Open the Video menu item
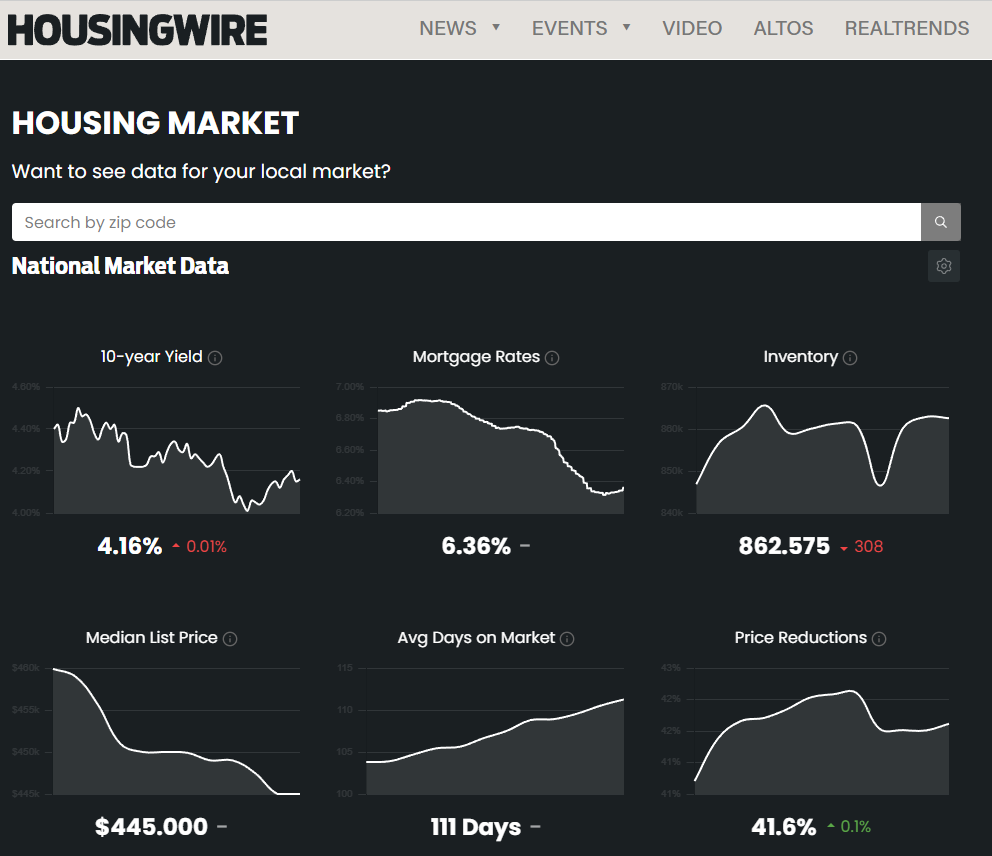The height and width of the screenshot is (856, 992). 692,28
